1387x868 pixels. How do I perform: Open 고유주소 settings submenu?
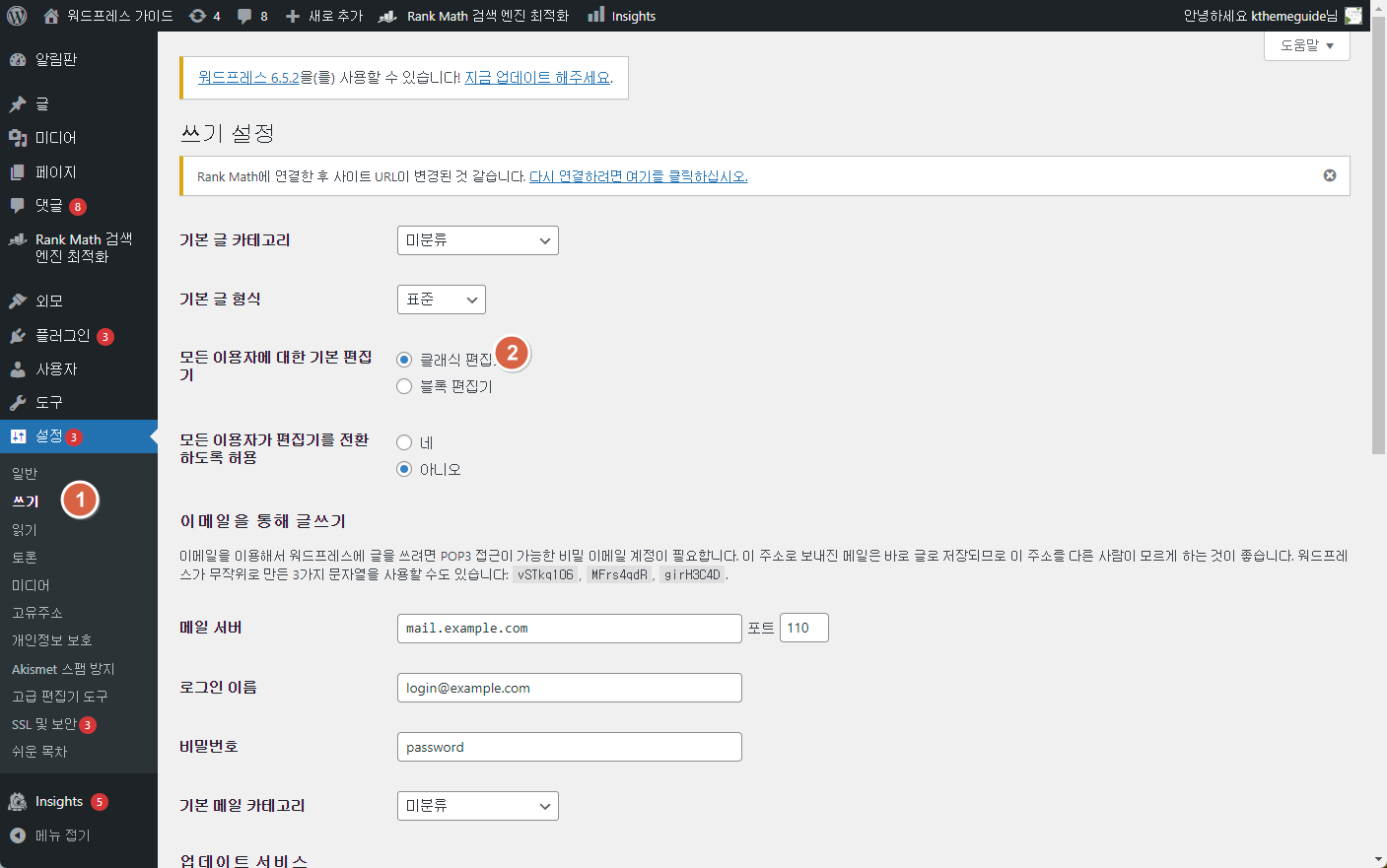click(x=37, y=613)
